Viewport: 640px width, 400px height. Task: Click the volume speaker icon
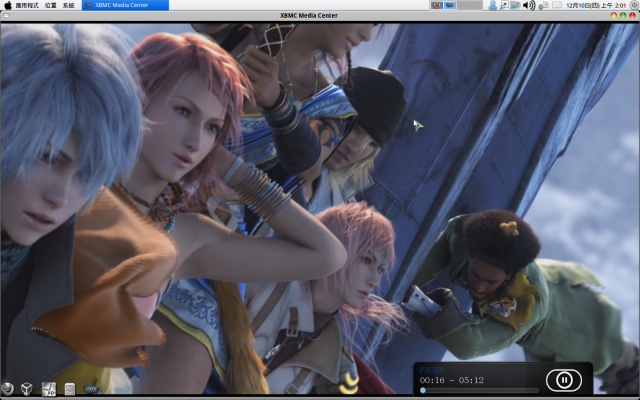coord(529,5)
